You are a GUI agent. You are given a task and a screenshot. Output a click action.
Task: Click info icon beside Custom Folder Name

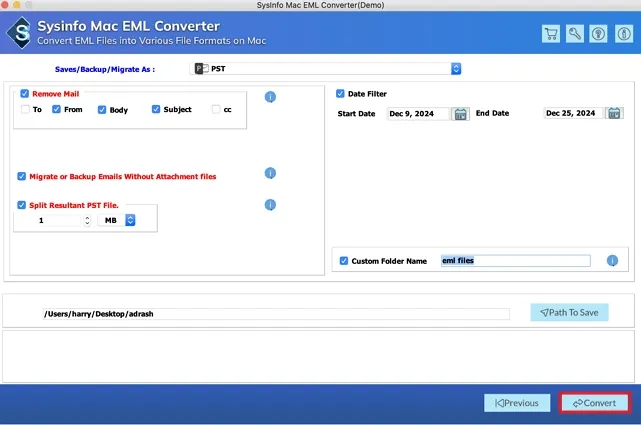(612, 261)
